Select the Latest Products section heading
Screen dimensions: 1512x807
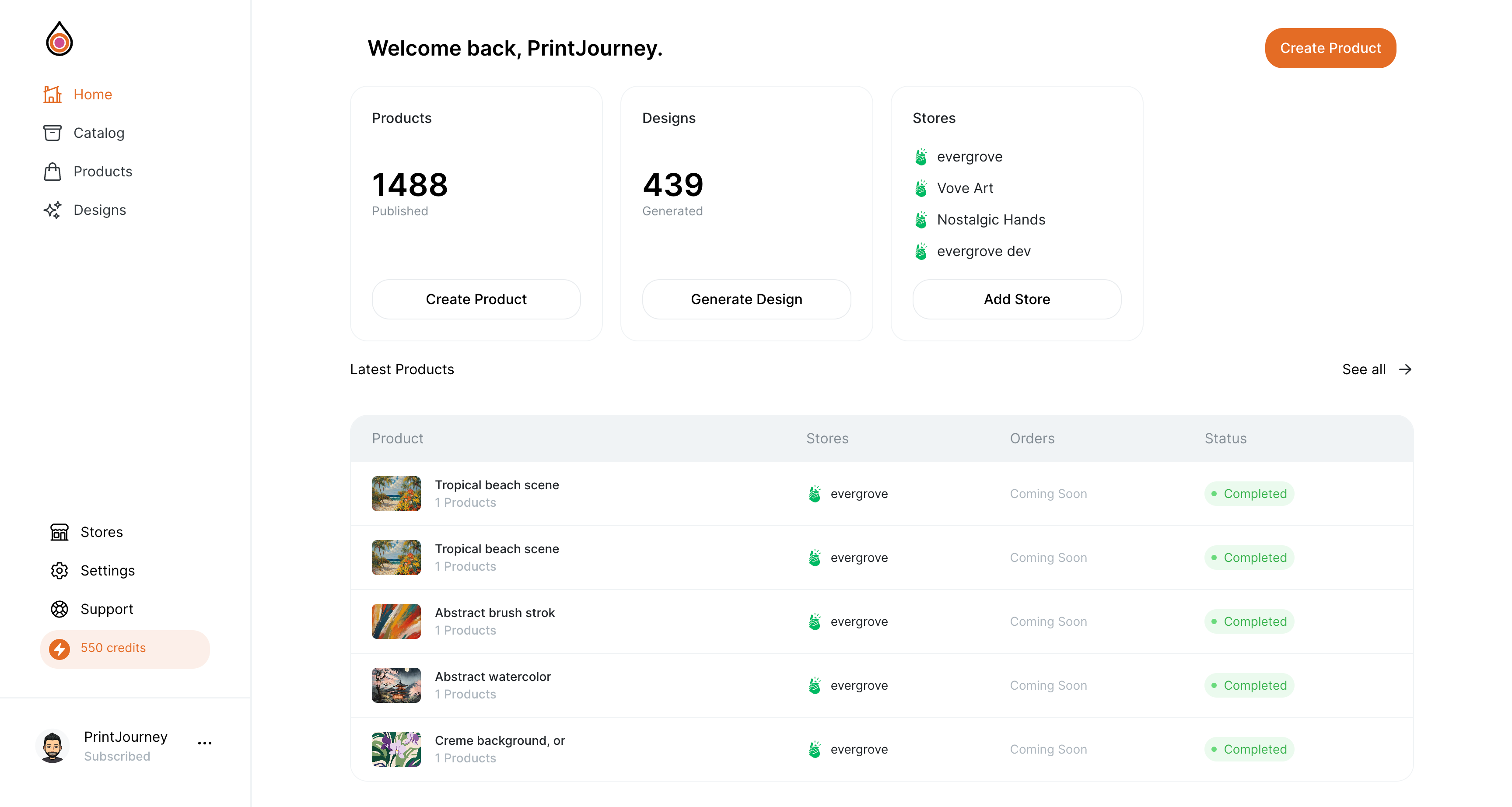(402, 369)
